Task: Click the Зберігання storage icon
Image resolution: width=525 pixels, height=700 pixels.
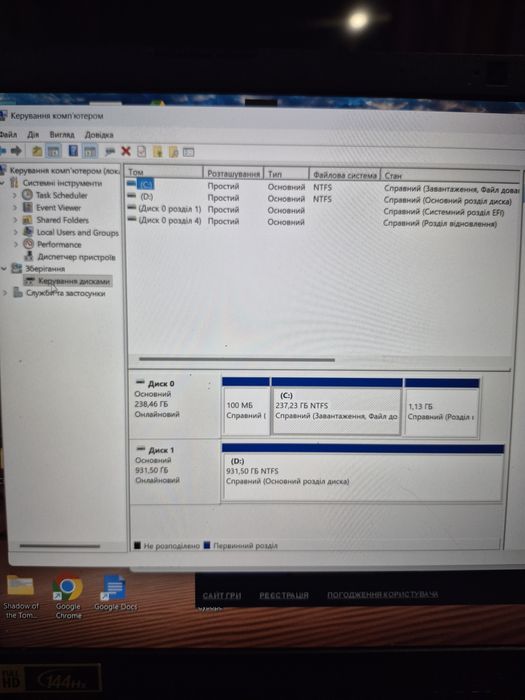Action: pyautogui.click(x=17, y=268)
